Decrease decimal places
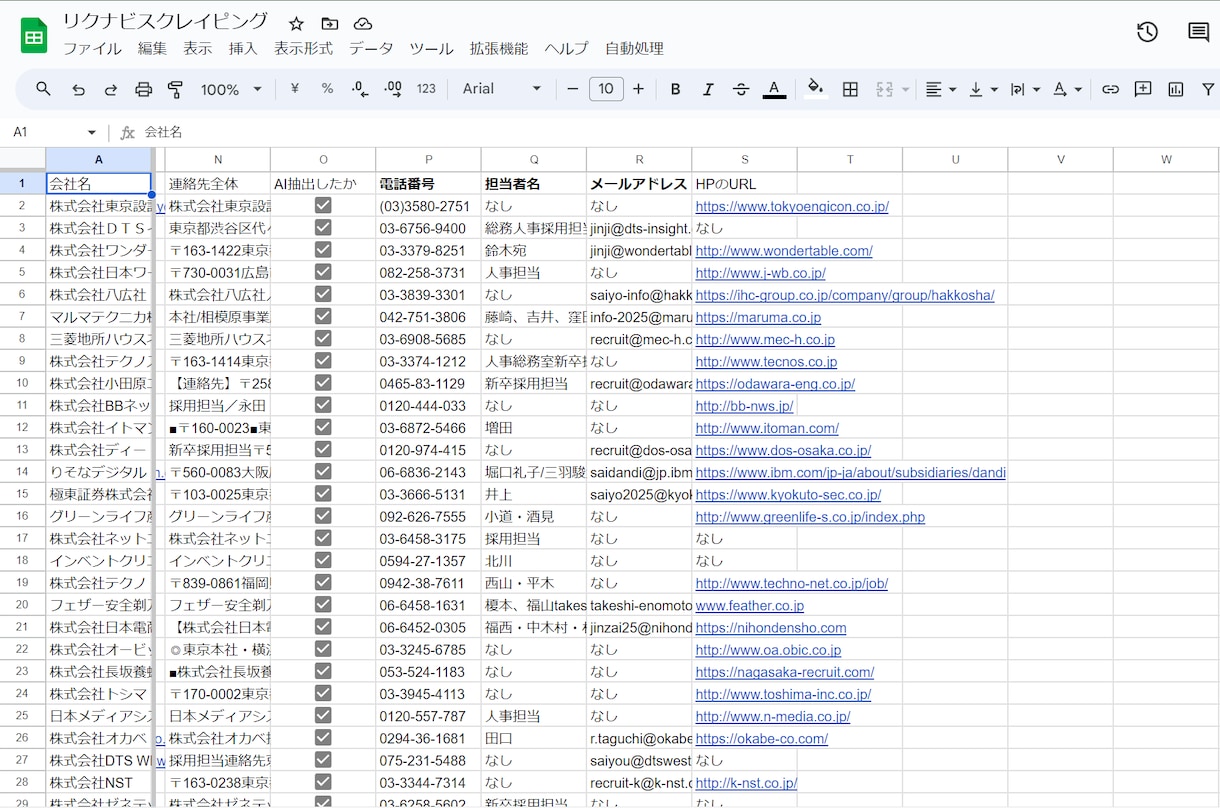This screenshot has height=808, width=1220. click(x=360, y=89)
